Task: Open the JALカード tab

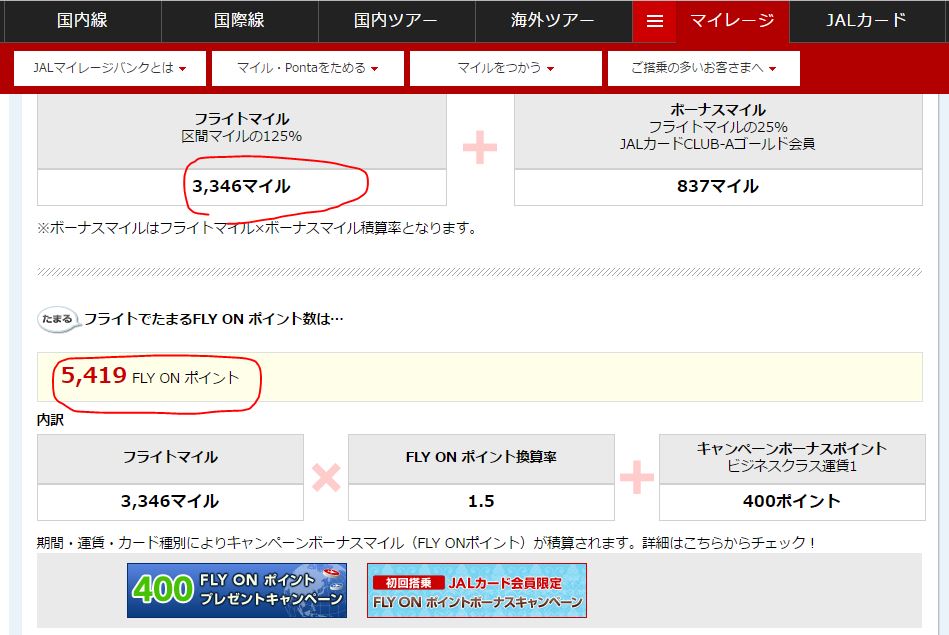Action: [867, 21]
